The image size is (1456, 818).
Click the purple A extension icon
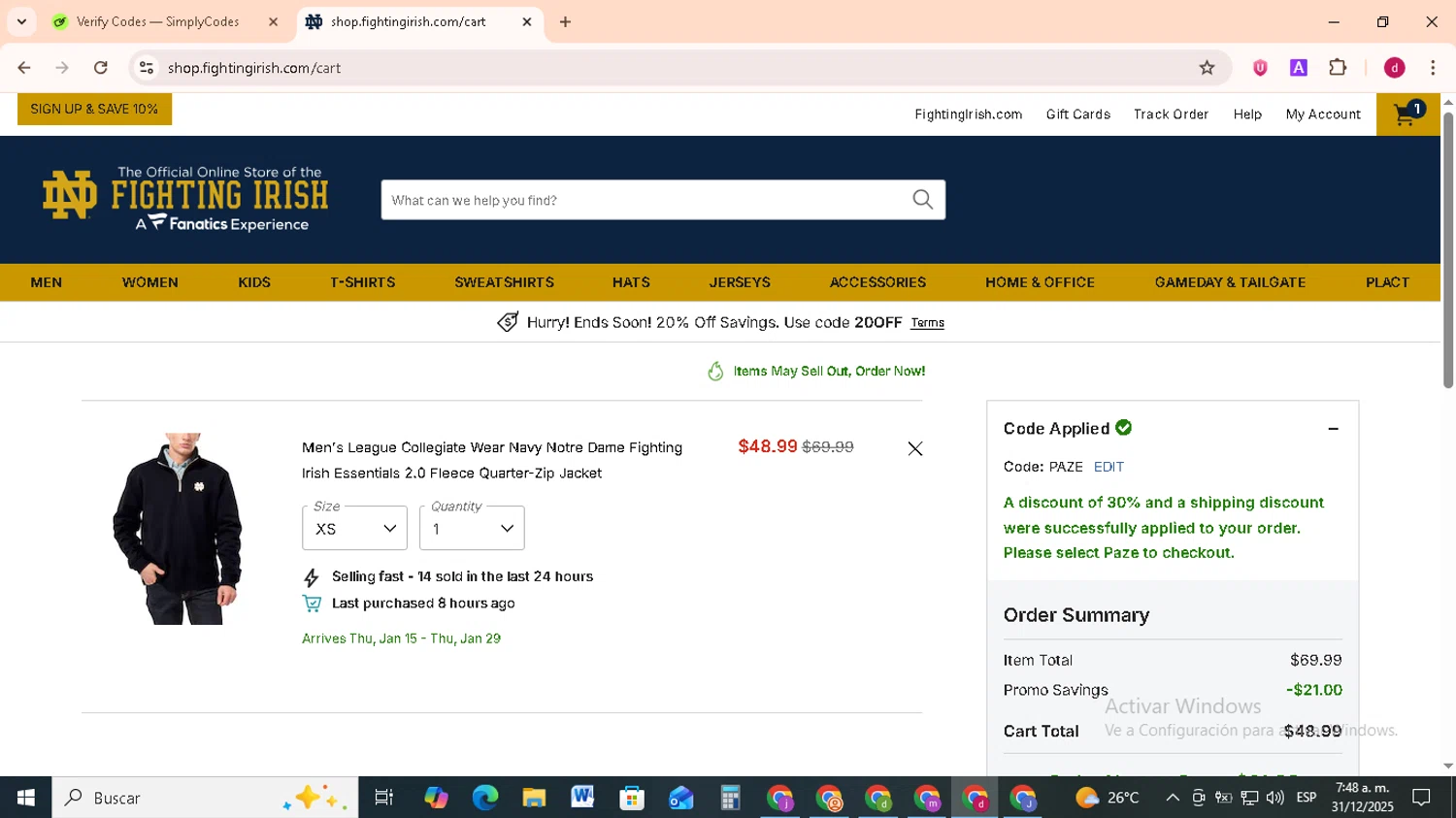1299,68
